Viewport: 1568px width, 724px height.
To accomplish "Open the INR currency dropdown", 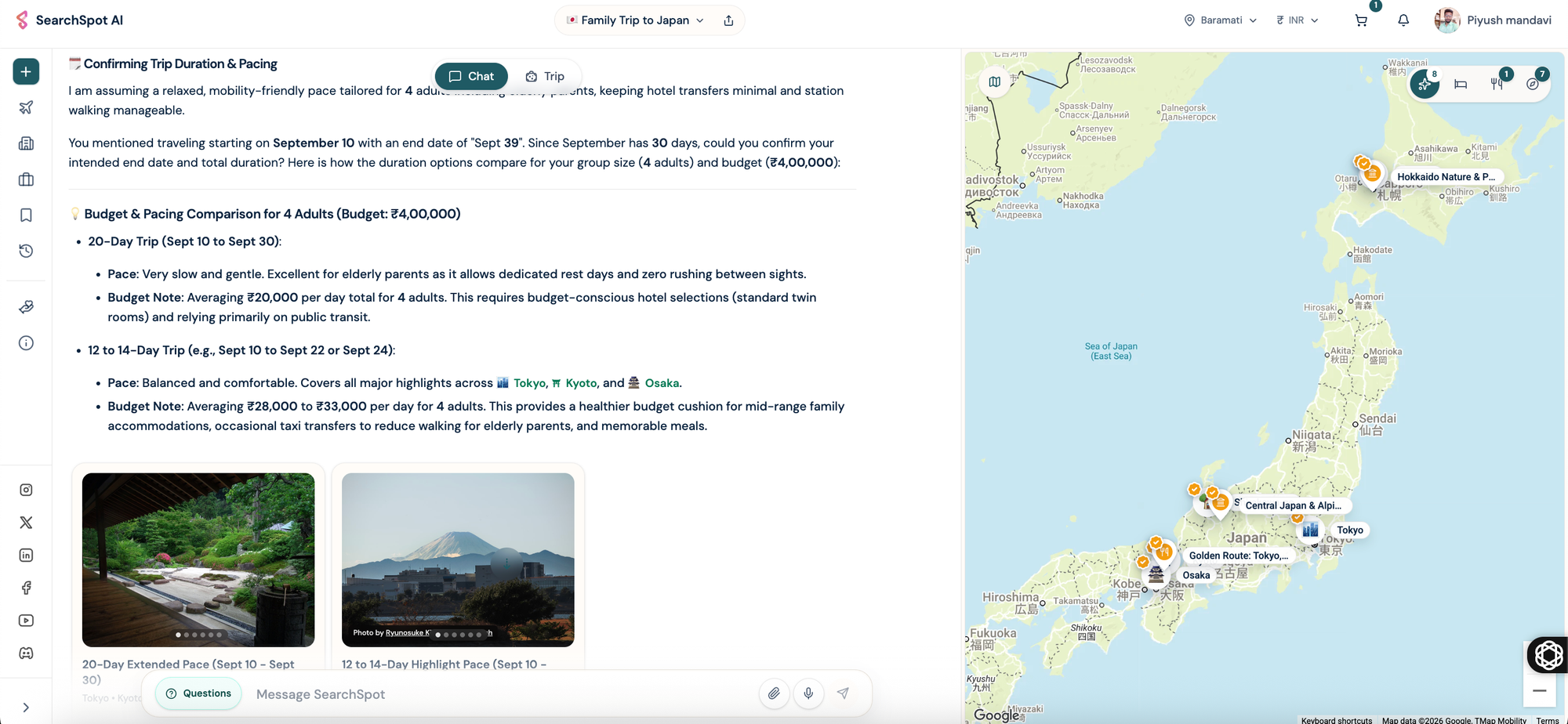I will pyautogui.click(x=1298, y=20).
